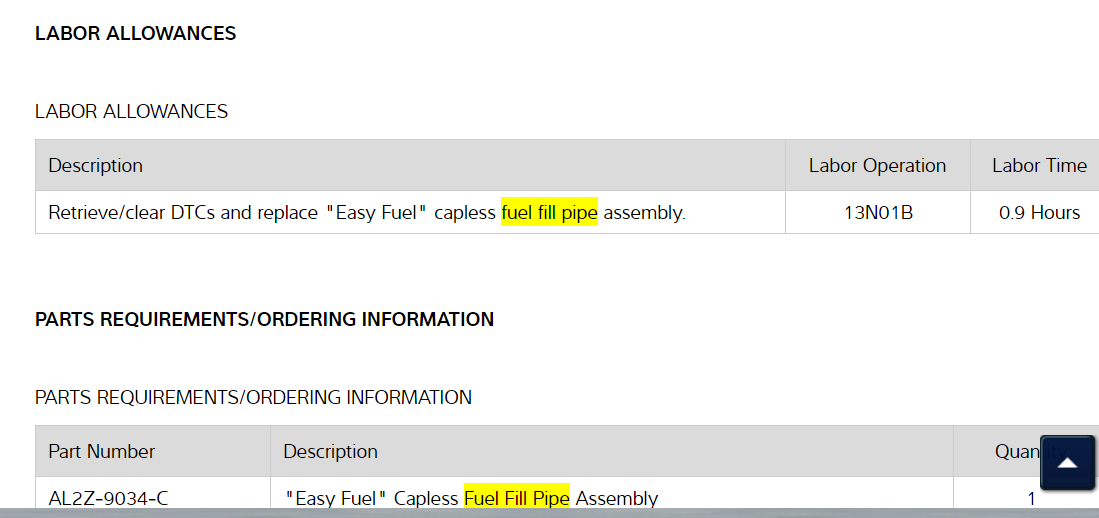Click highlighted 'Fuel Fill Pipe' in parts row

pyautogui.click(x=516, y=498)
